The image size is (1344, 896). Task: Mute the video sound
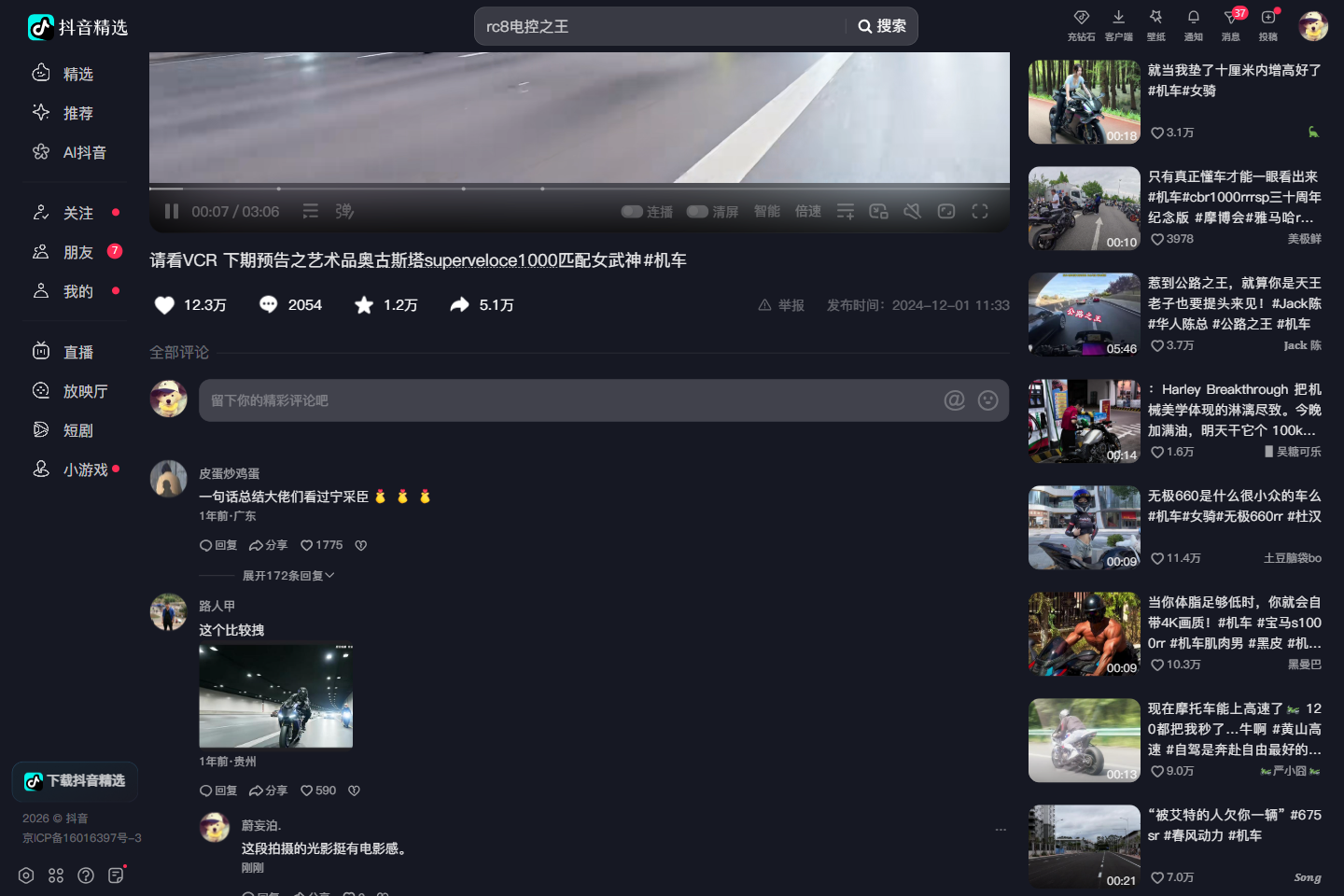pyautogui.click(x=913, y=212)
